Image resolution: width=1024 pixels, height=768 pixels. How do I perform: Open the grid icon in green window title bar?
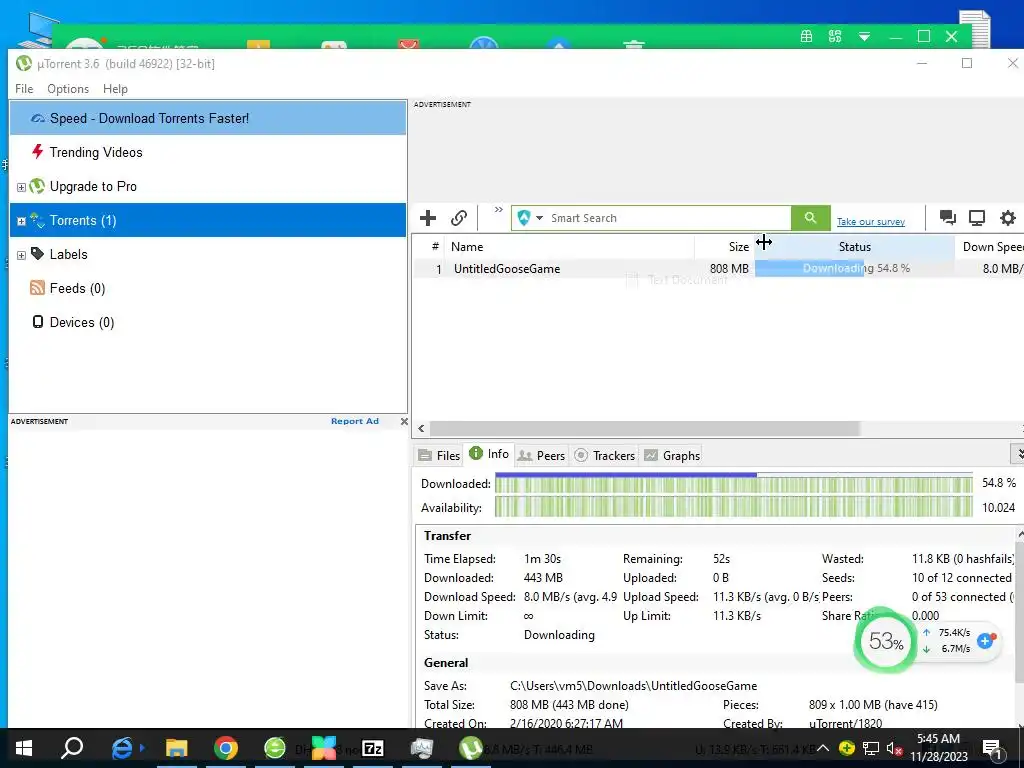pyautogui.click(x=807, y=37)
